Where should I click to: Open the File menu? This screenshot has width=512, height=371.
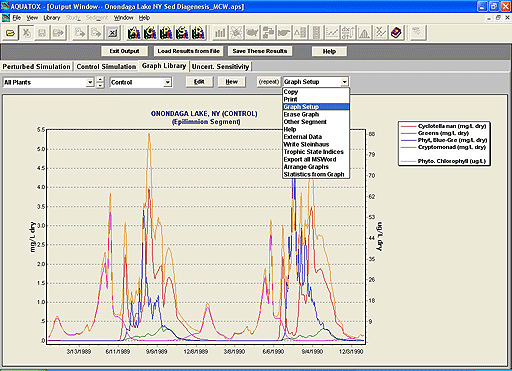17,18
